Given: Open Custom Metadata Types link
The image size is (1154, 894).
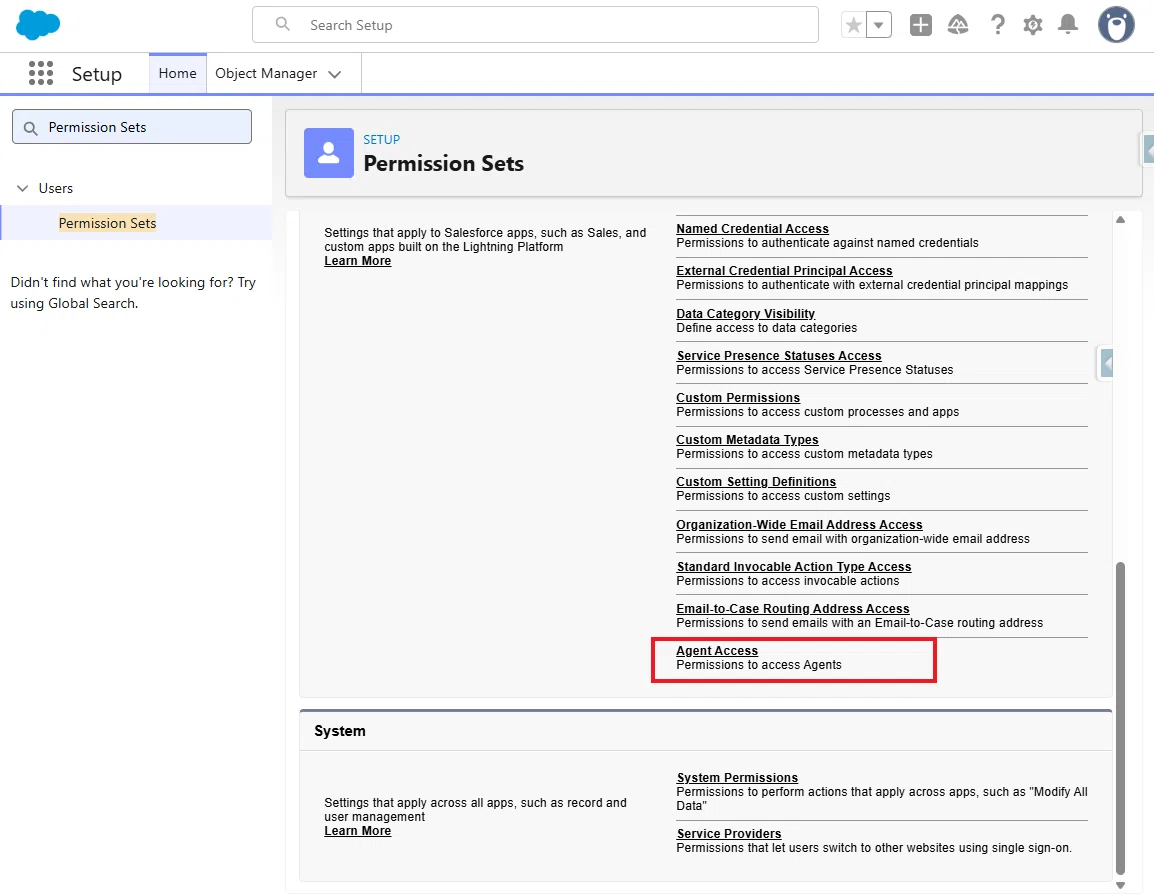Looking at the screenshot, I should (747, 439).
